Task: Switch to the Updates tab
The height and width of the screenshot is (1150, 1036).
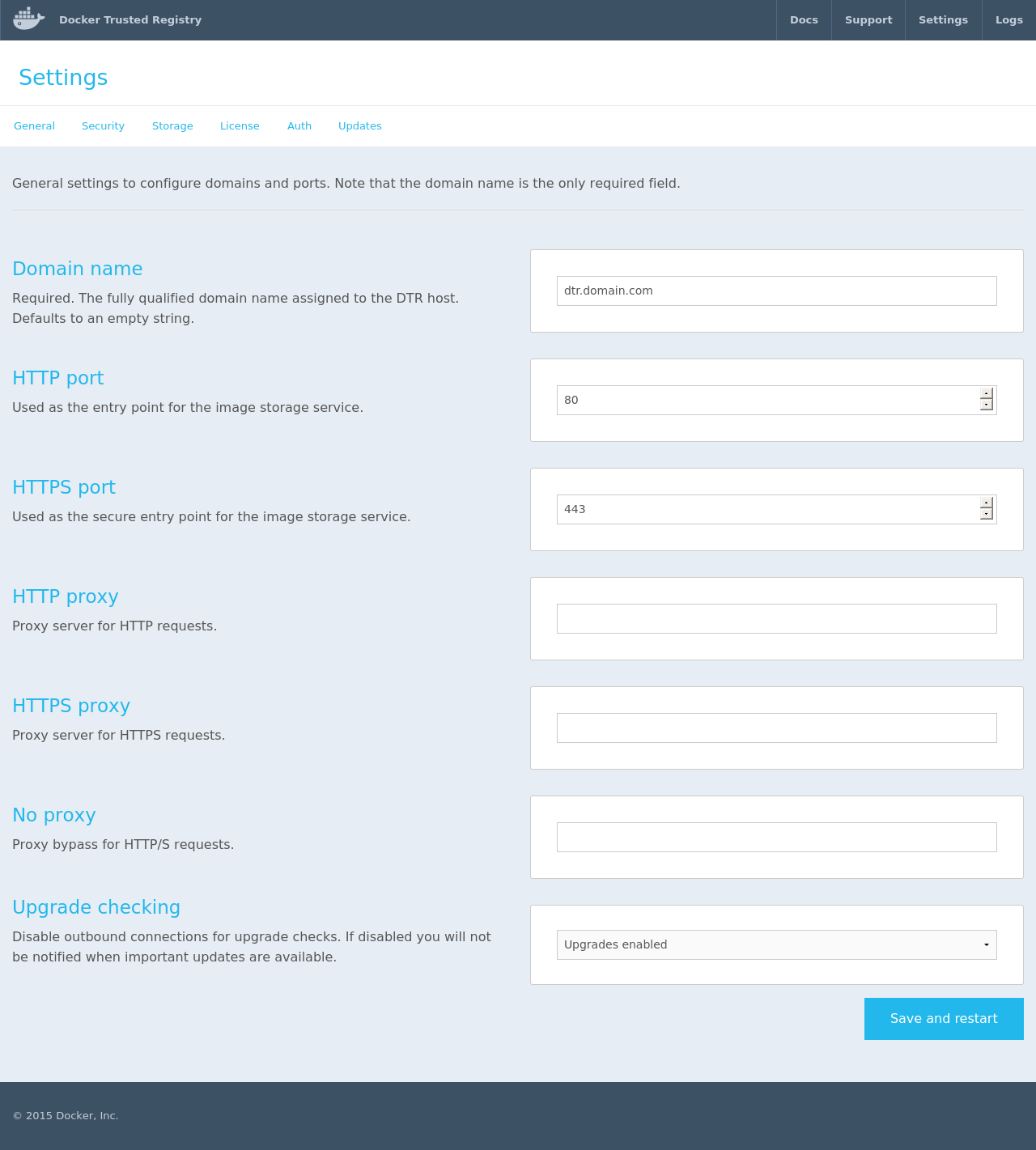Action: click(360, 125)
